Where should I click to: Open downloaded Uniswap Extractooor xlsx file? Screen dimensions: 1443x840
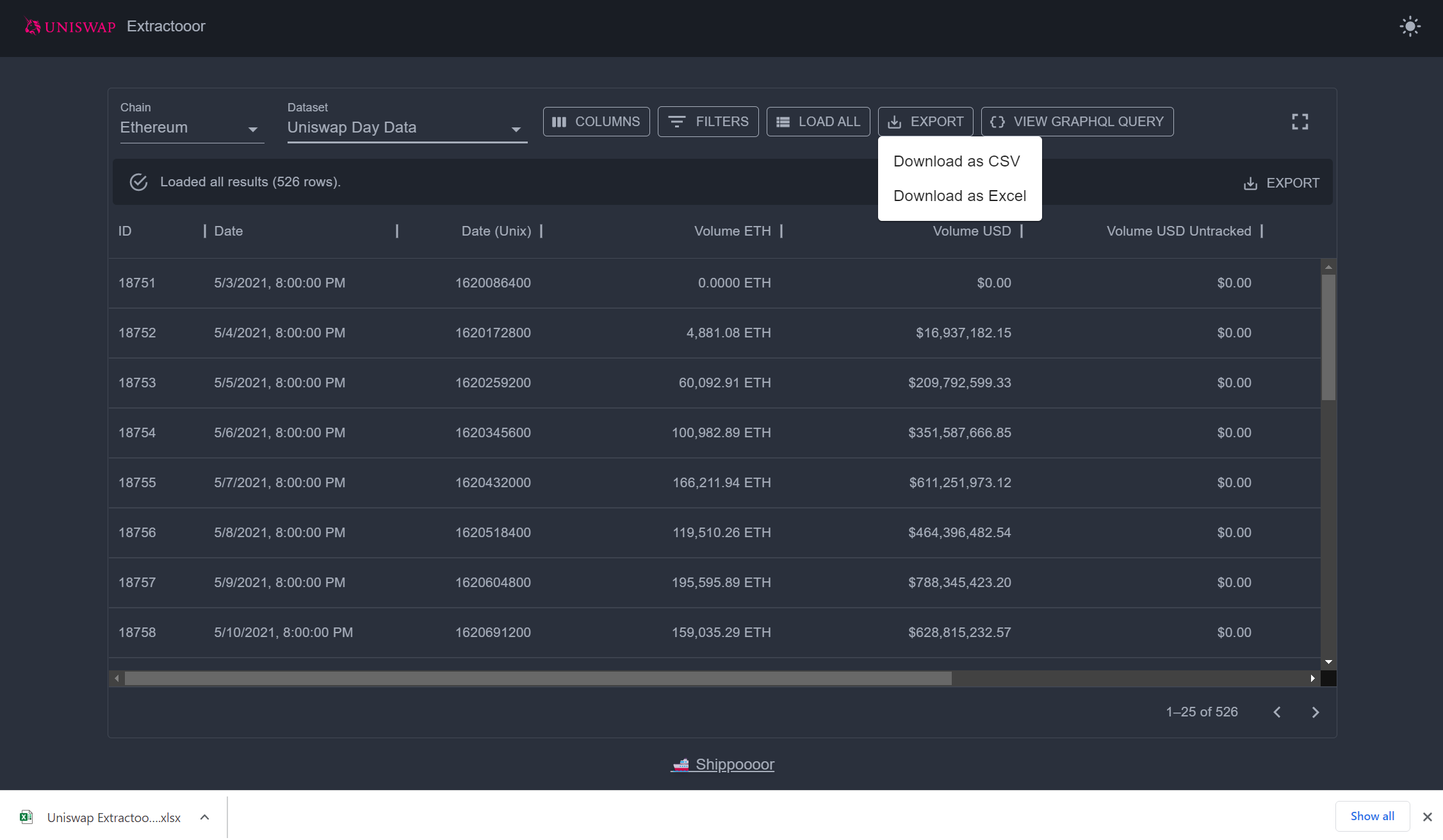point(114,818)
